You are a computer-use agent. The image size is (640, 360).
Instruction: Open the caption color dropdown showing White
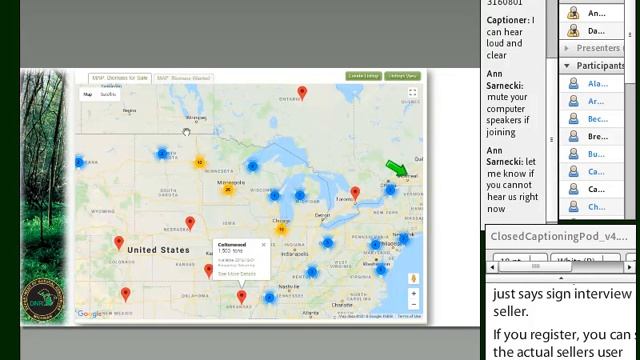point(585,258)
